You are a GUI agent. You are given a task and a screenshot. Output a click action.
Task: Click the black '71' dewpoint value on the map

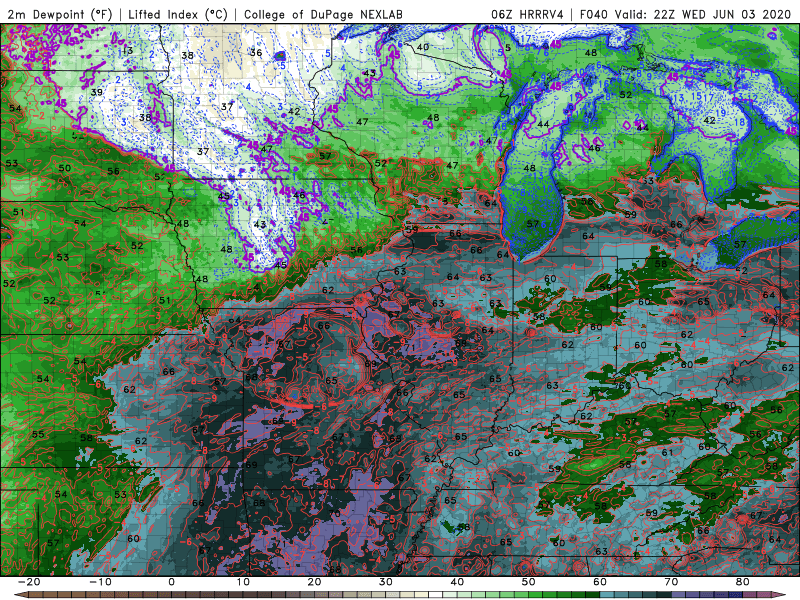[x=409, y=347]
